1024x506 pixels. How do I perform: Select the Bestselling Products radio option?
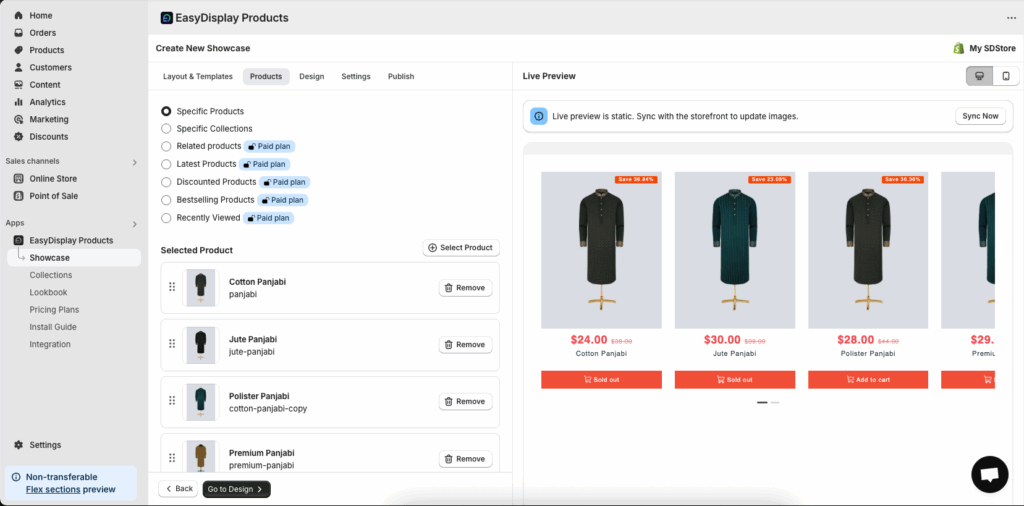(166, 200)
